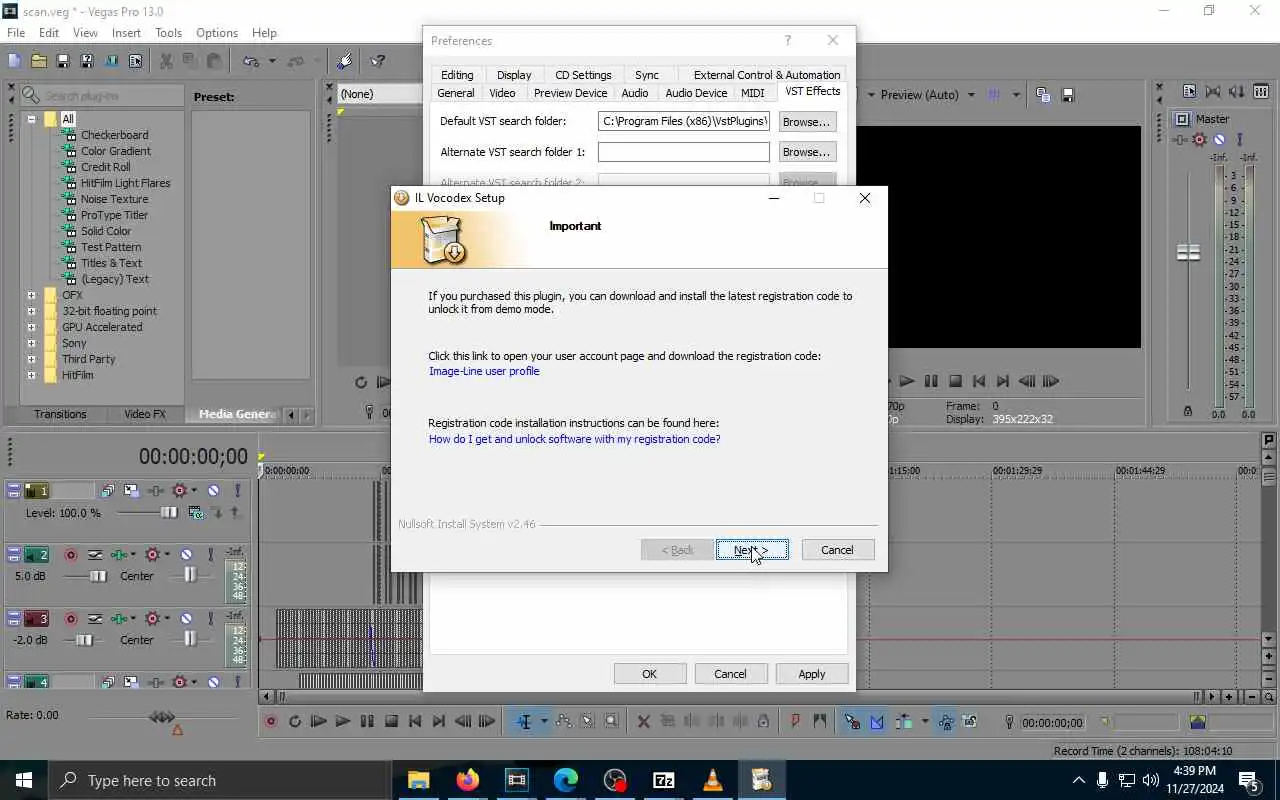Click the Lock event padlock icon

[x=763, y=721]
